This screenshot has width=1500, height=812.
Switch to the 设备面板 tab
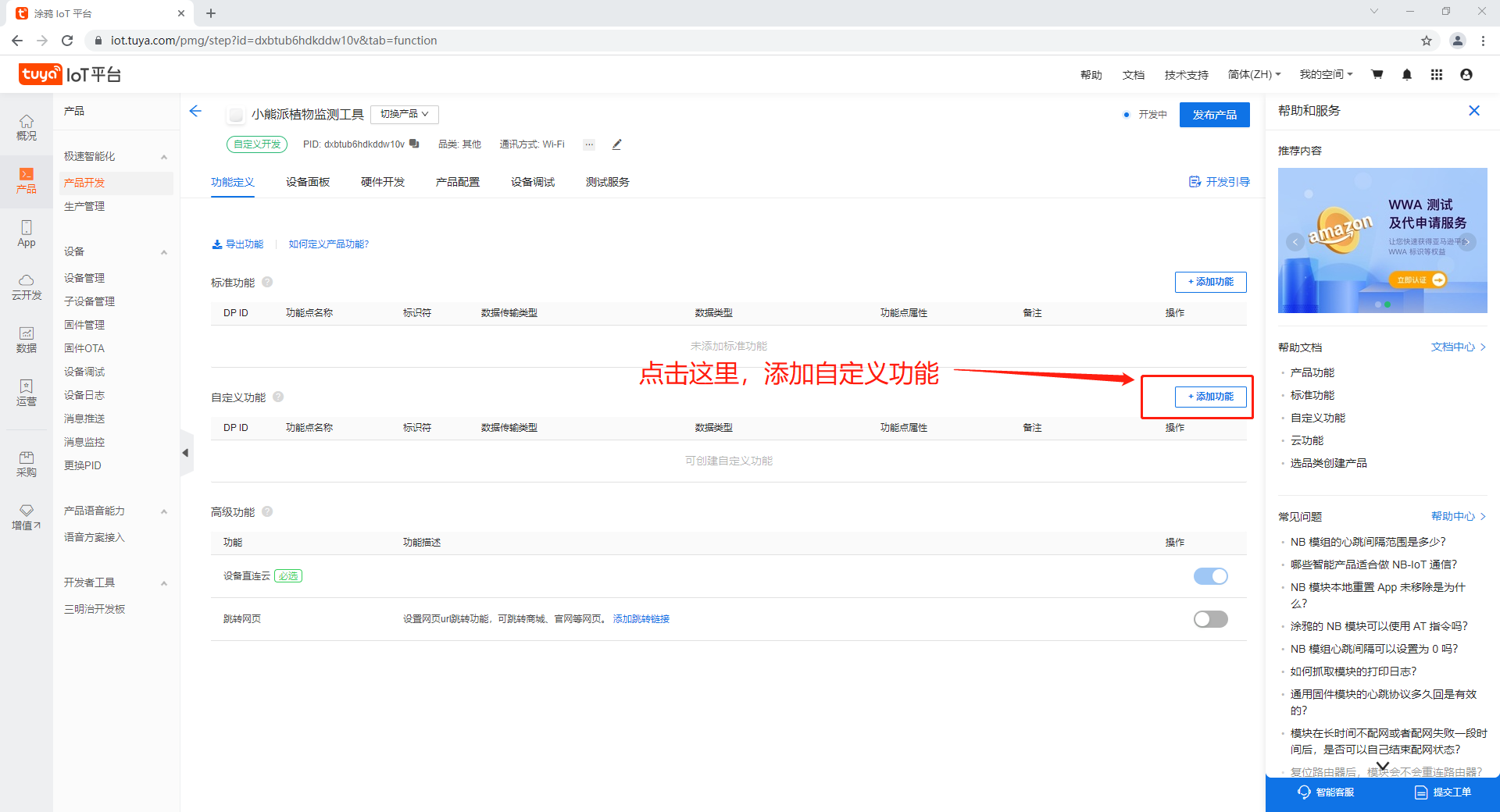[308, 182]
